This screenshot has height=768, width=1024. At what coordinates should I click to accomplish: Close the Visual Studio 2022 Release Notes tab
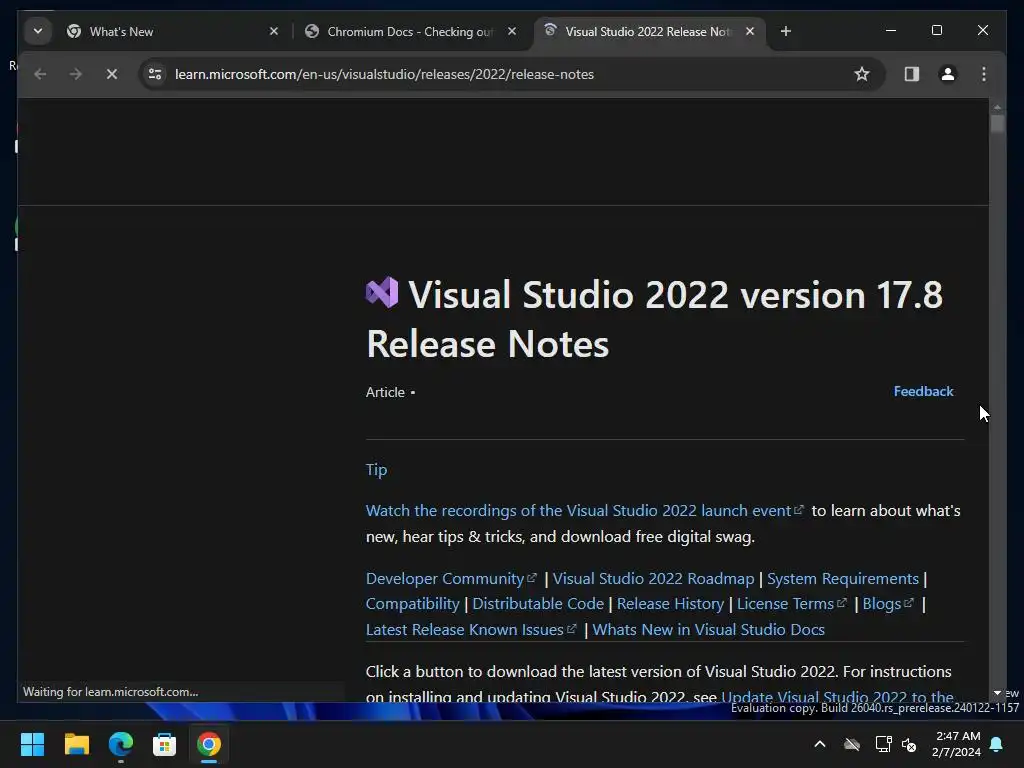pyautogui.click(x=750, y=31)
